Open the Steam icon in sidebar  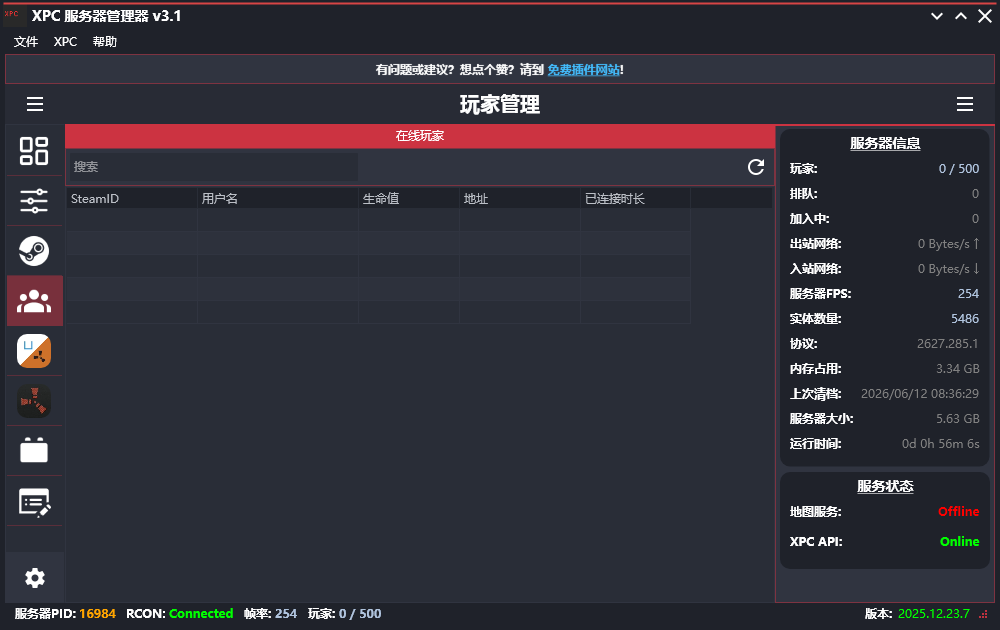(x=34, y=251)
